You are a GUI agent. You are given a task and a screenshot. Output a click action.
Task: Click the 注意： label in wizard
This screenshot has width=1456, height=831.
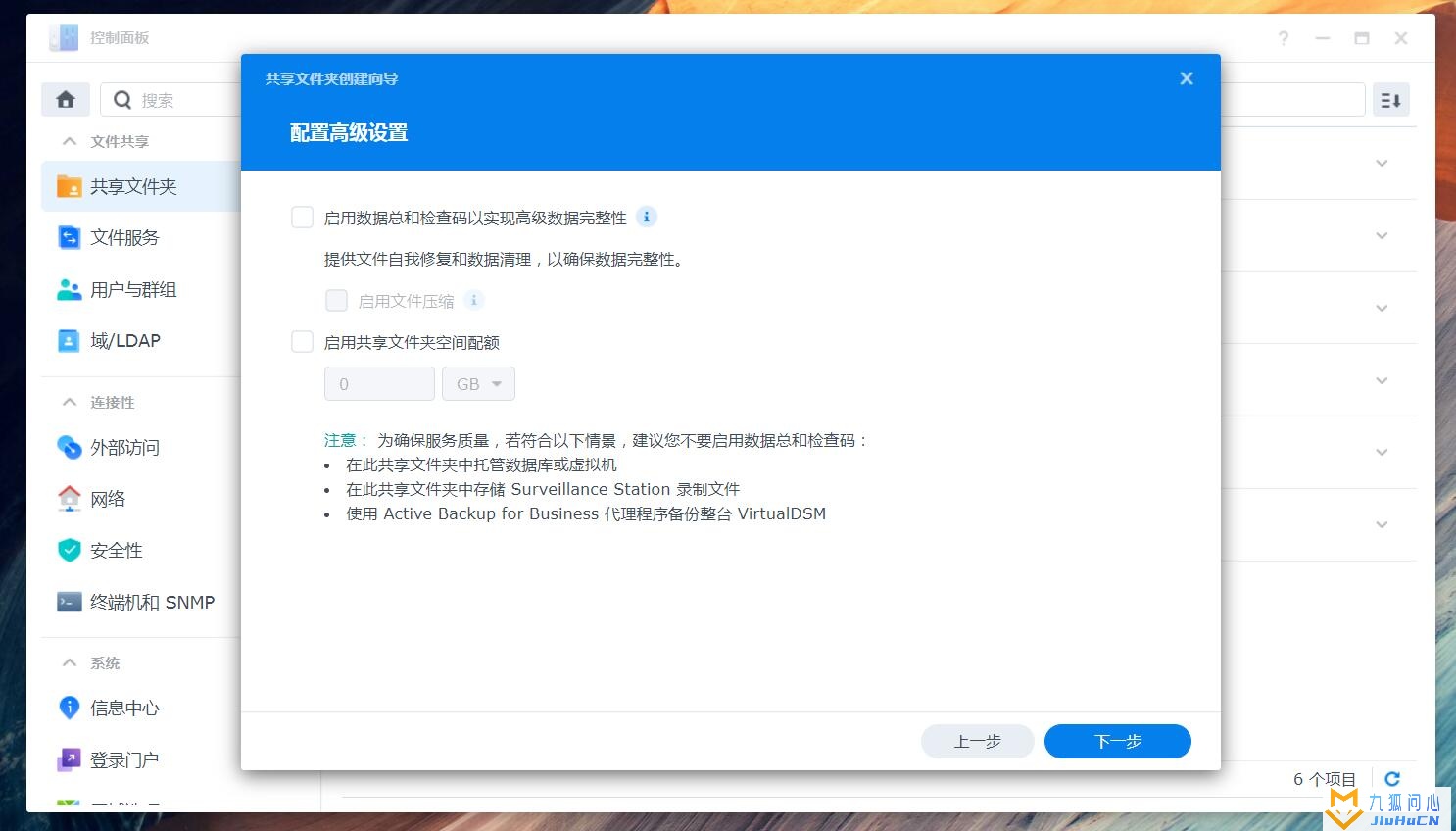coord(347,440)
